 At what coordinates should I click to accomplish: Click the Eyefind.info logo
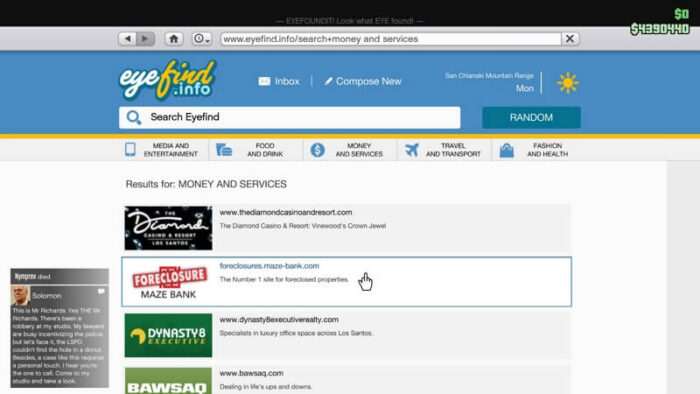point(168,79)
